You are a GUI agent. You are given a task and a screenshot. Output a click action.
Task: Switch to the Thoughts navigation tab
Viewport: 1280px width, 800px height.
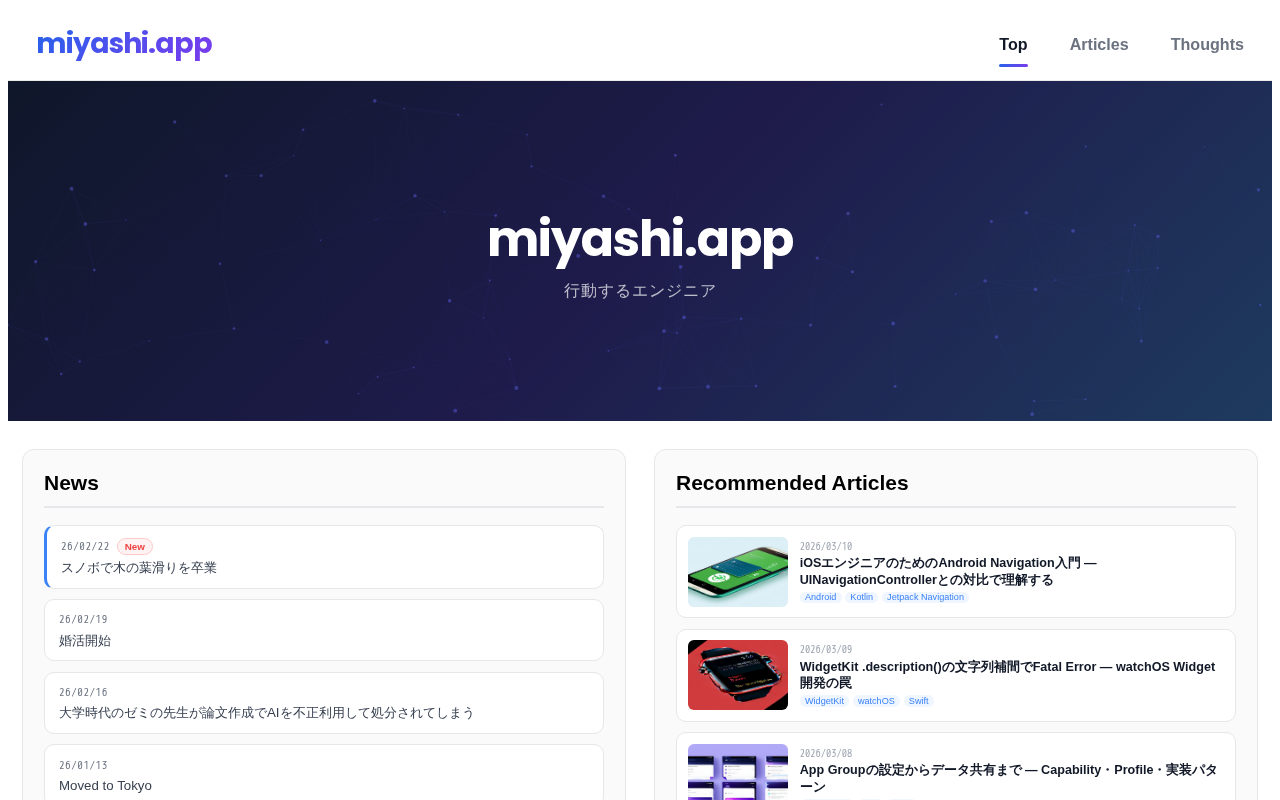pos(1207,45)
